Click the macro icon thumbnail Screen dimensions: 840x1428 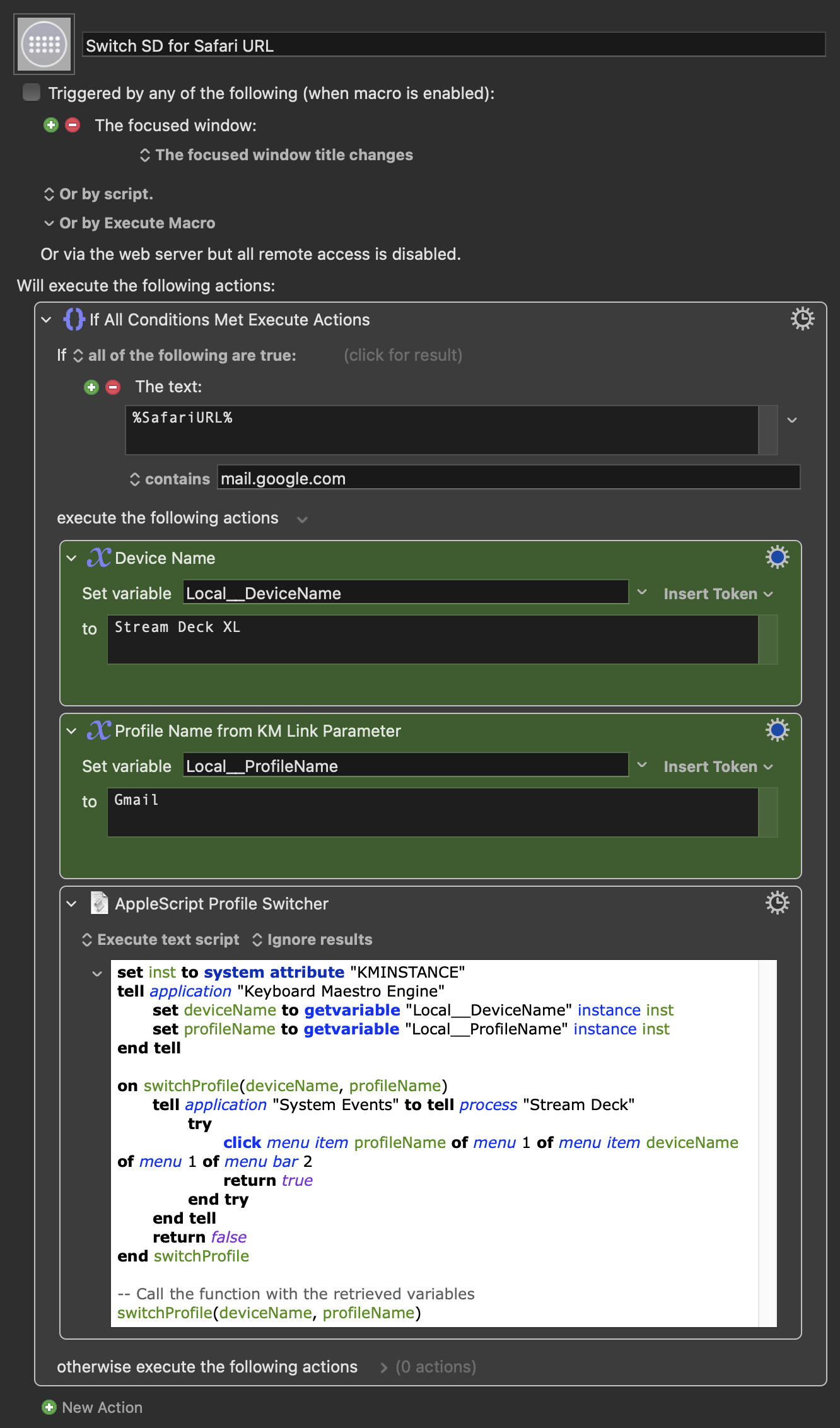pos(44,44)
